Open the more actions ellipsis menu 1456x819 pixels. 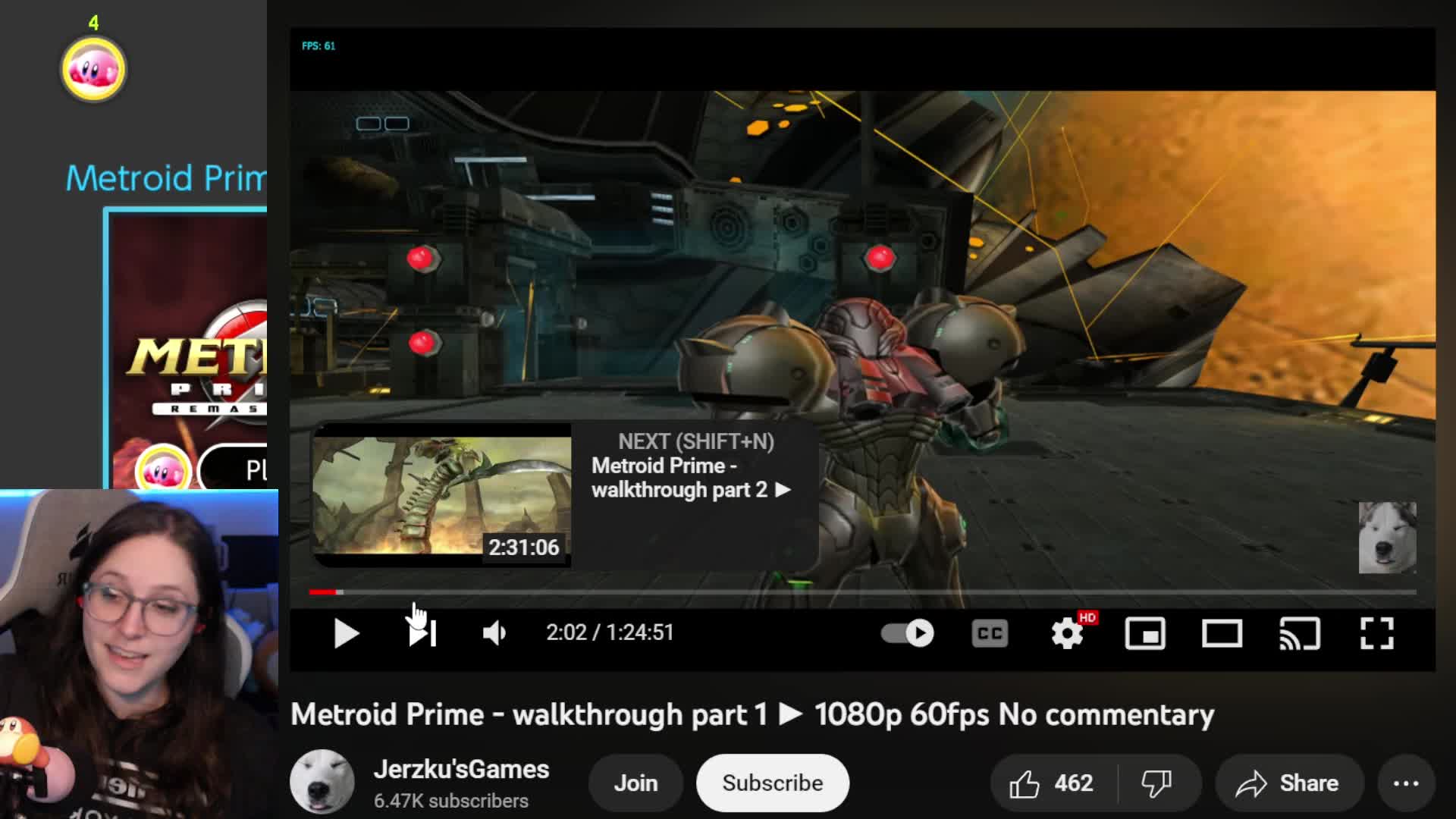click(x=1405, y=783)
